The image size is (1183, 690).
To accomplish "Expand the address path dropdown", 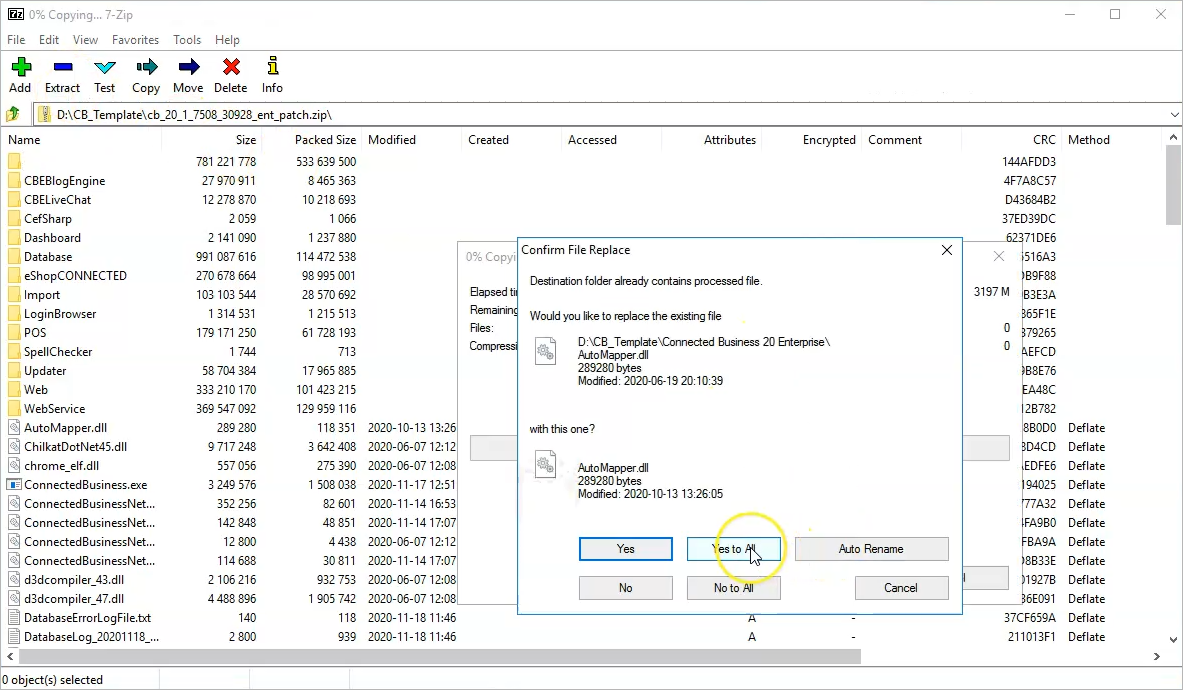I will pos(1174,115).
